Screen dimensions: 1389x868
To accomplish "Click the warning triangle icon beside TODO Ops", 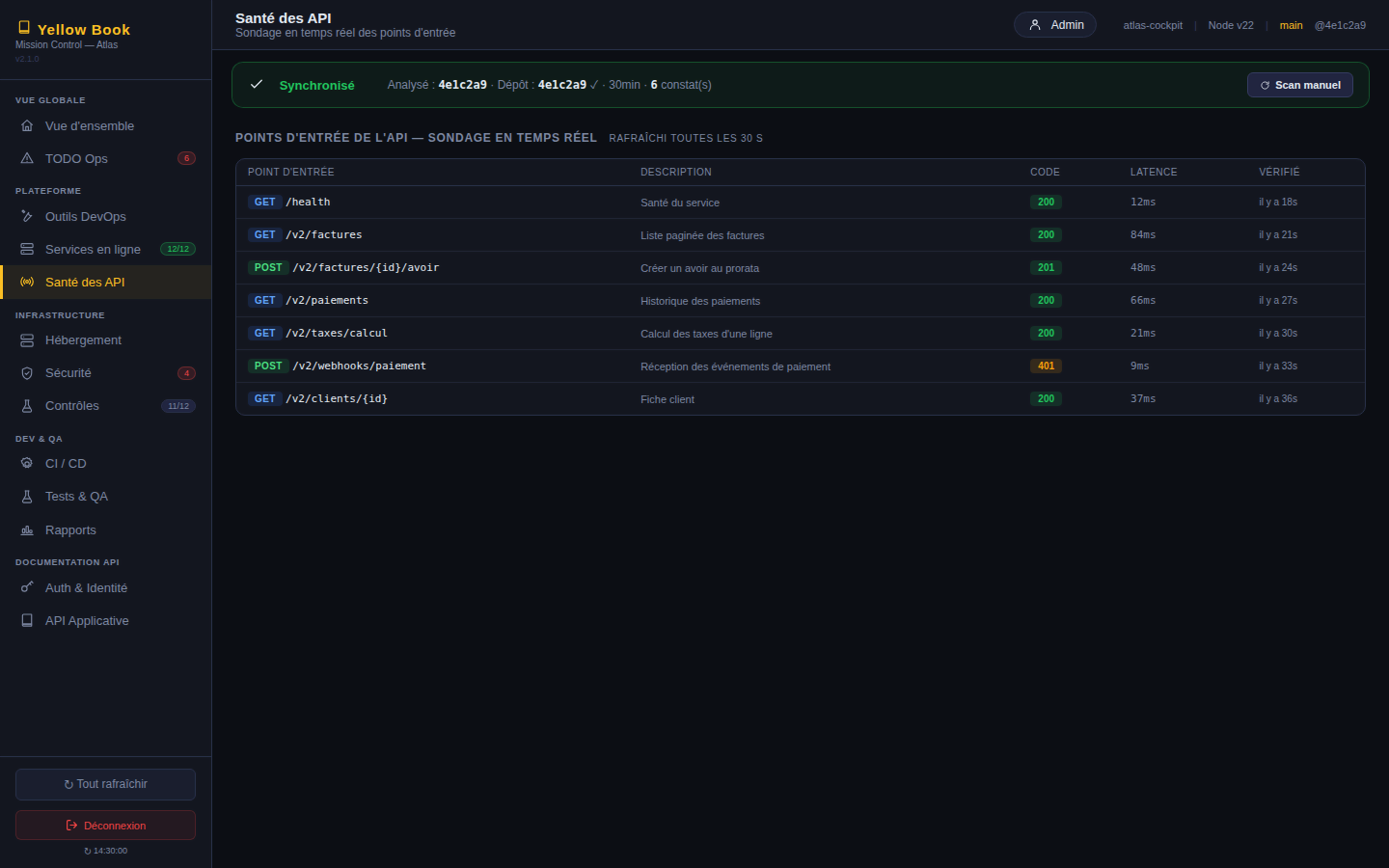I will pyautogui.click(x=27, y=158).
